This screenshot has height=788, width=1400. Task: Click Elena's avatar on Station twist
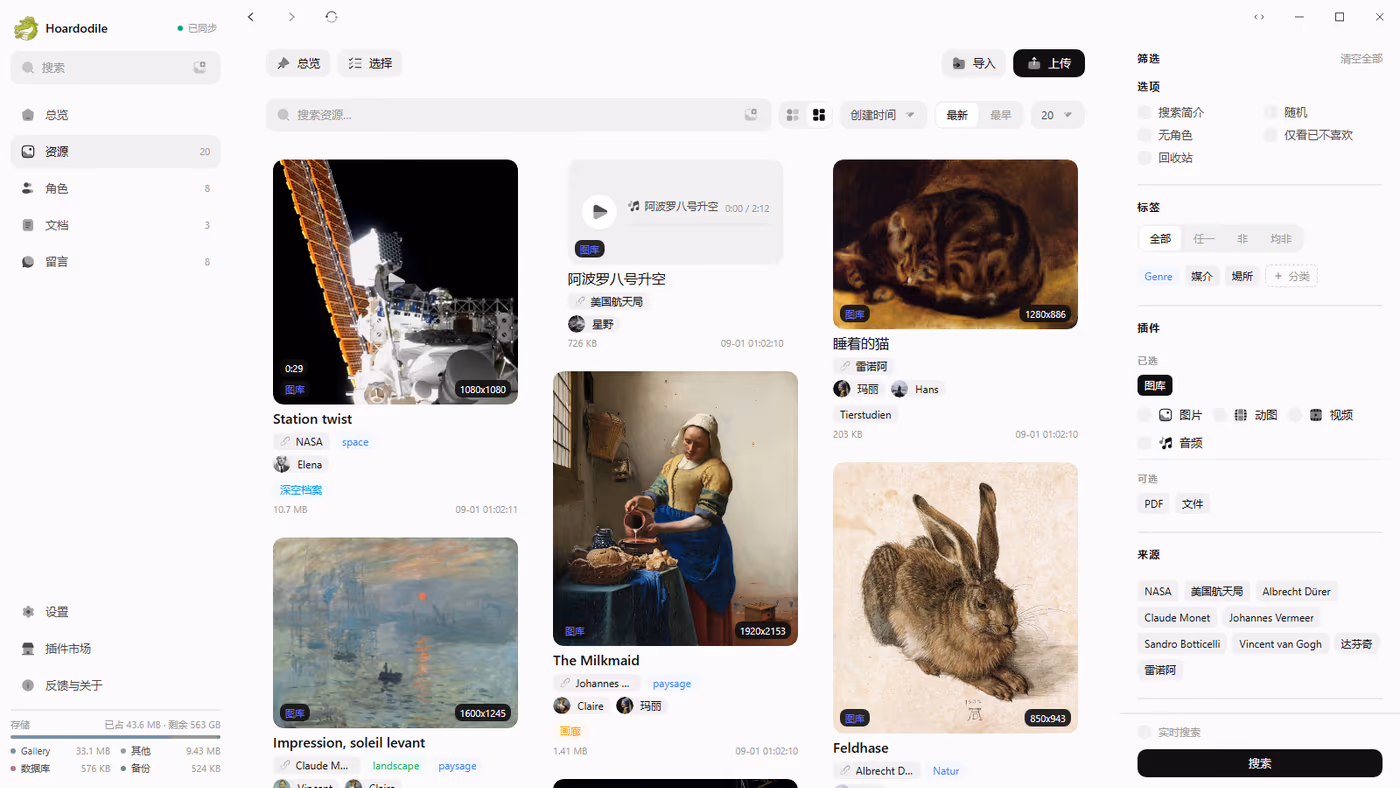[282, 464]
